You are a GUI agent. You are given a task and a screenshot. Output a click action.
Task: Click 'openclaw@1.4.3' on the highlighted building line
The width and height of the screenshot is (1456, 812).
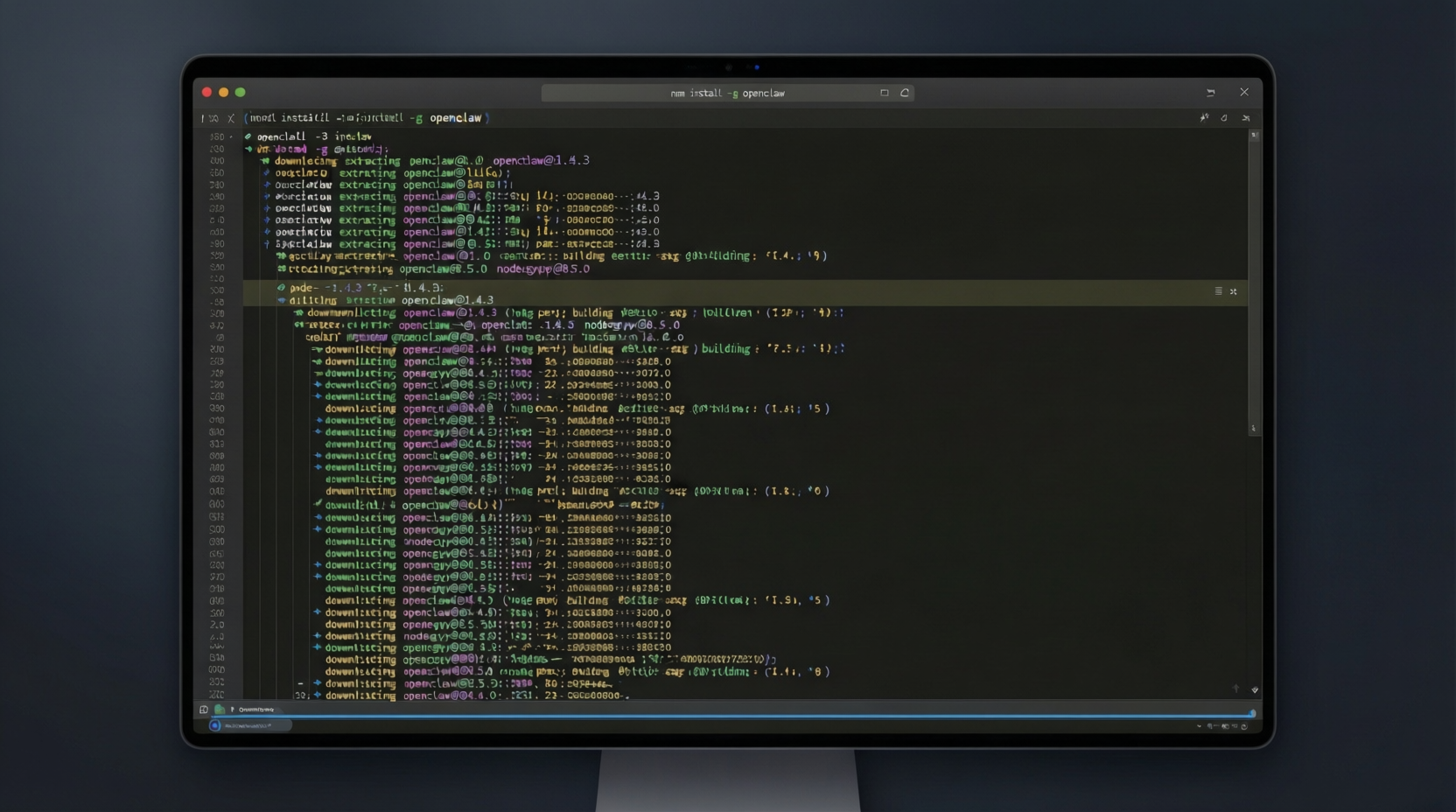click(447, 300)
